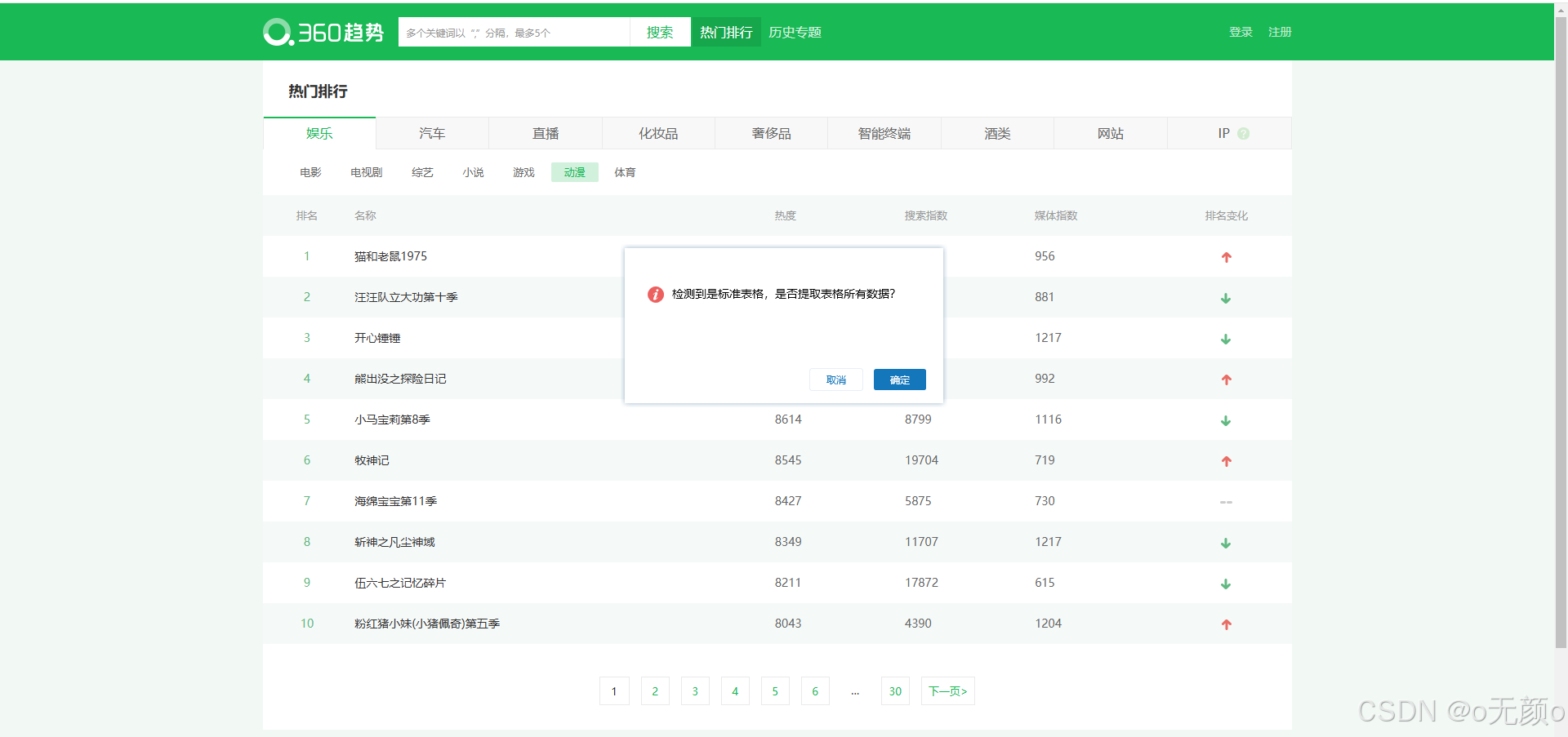Switch to the 网站 tab
1568x737 pixels.
pyautogui.click(x=1111, y=133)
